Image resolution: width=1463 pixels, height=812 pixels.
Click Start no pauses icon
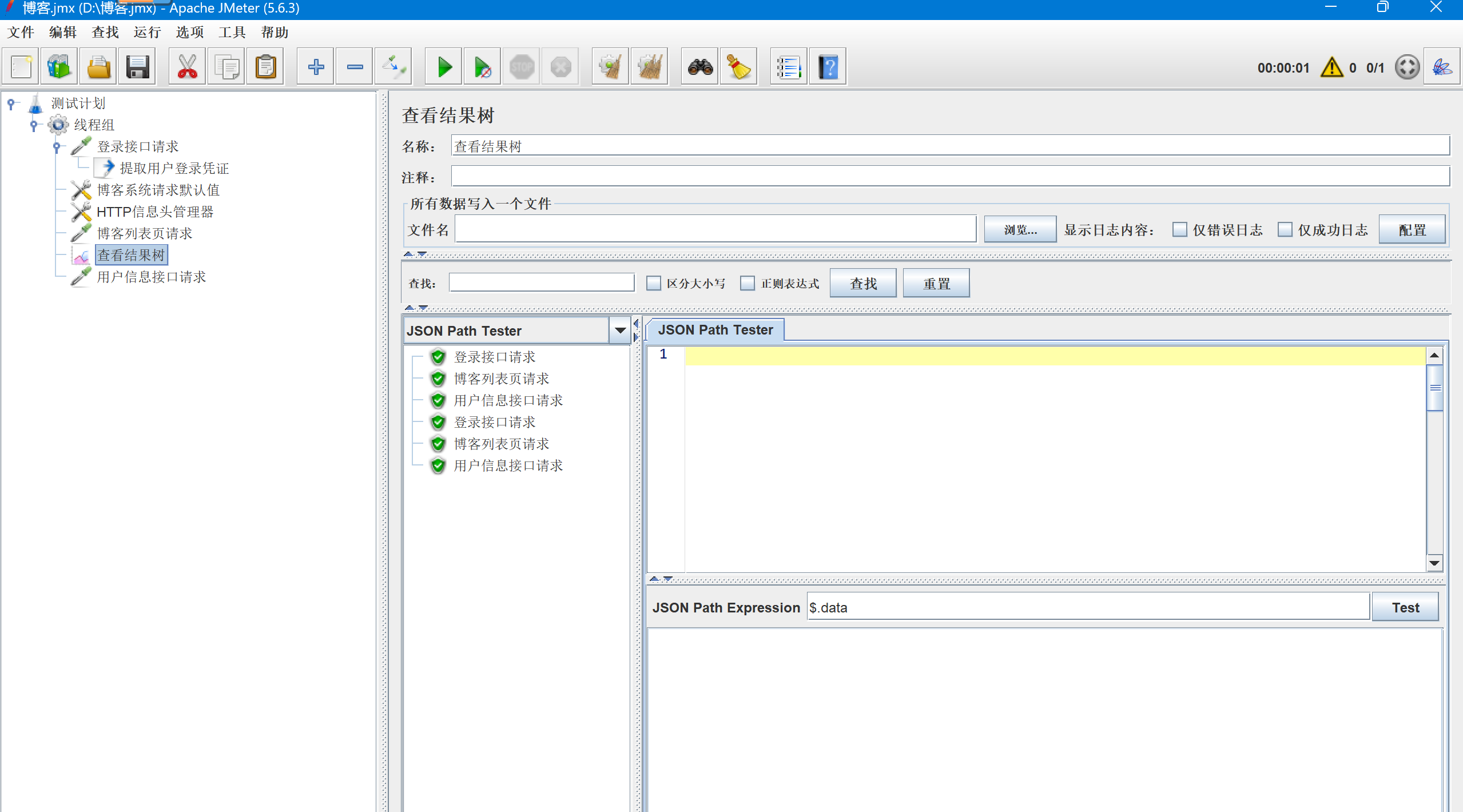[x=482, y=67]
